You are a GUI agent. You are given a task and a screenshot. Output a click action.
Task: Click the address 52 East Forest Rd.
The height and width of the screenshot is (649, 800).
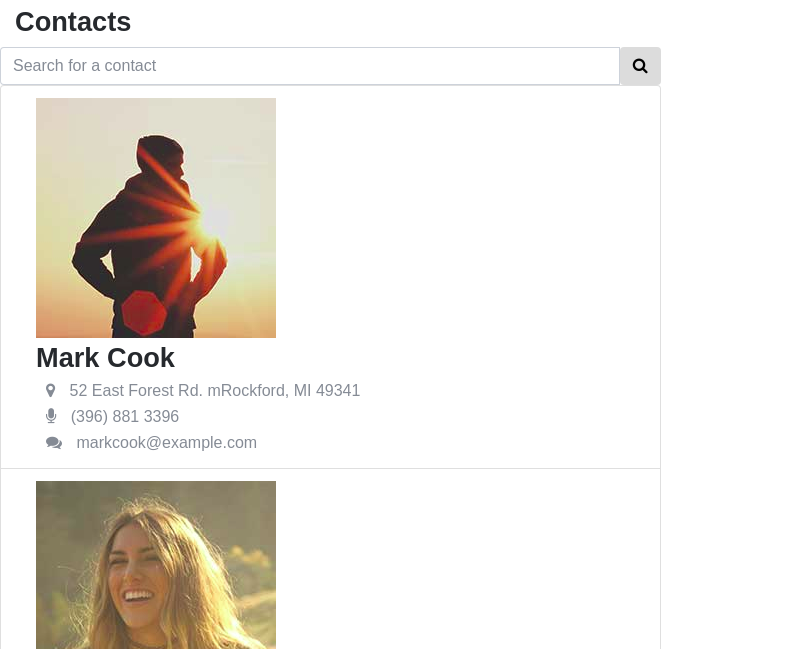pyautogui.click(x=215, y=390)
